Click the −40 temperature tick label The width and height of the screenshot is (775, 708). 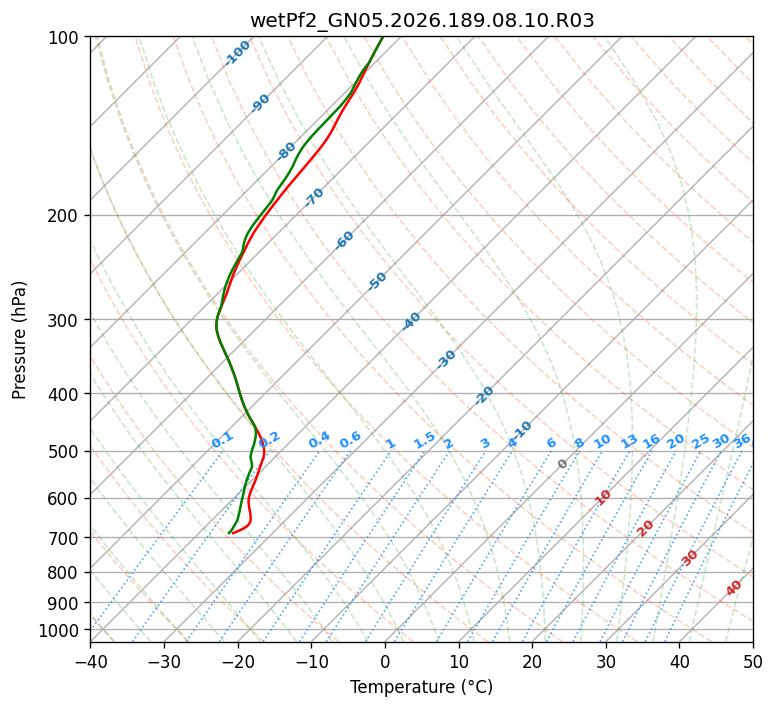(90, 661)
